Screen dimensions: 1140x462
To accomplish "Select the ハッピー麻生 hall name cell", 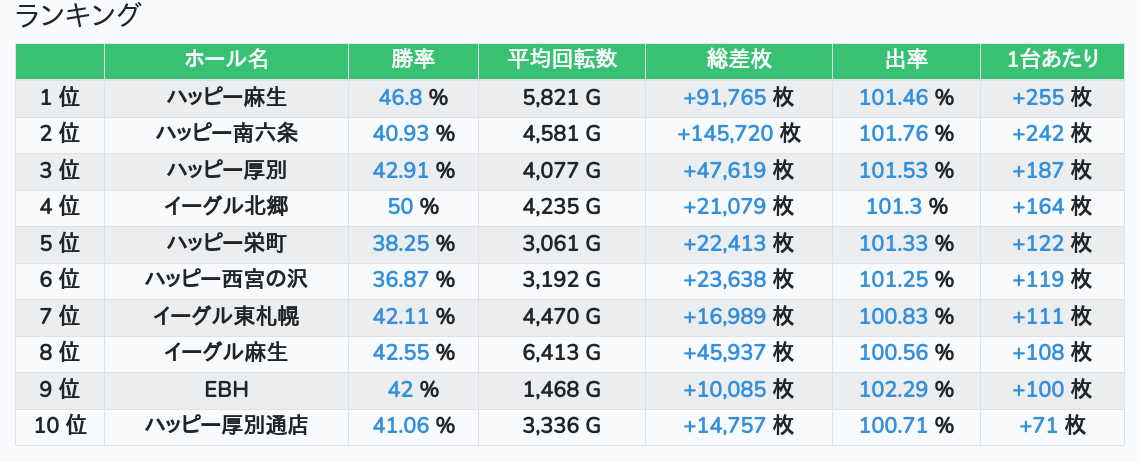I will point(226,97).
